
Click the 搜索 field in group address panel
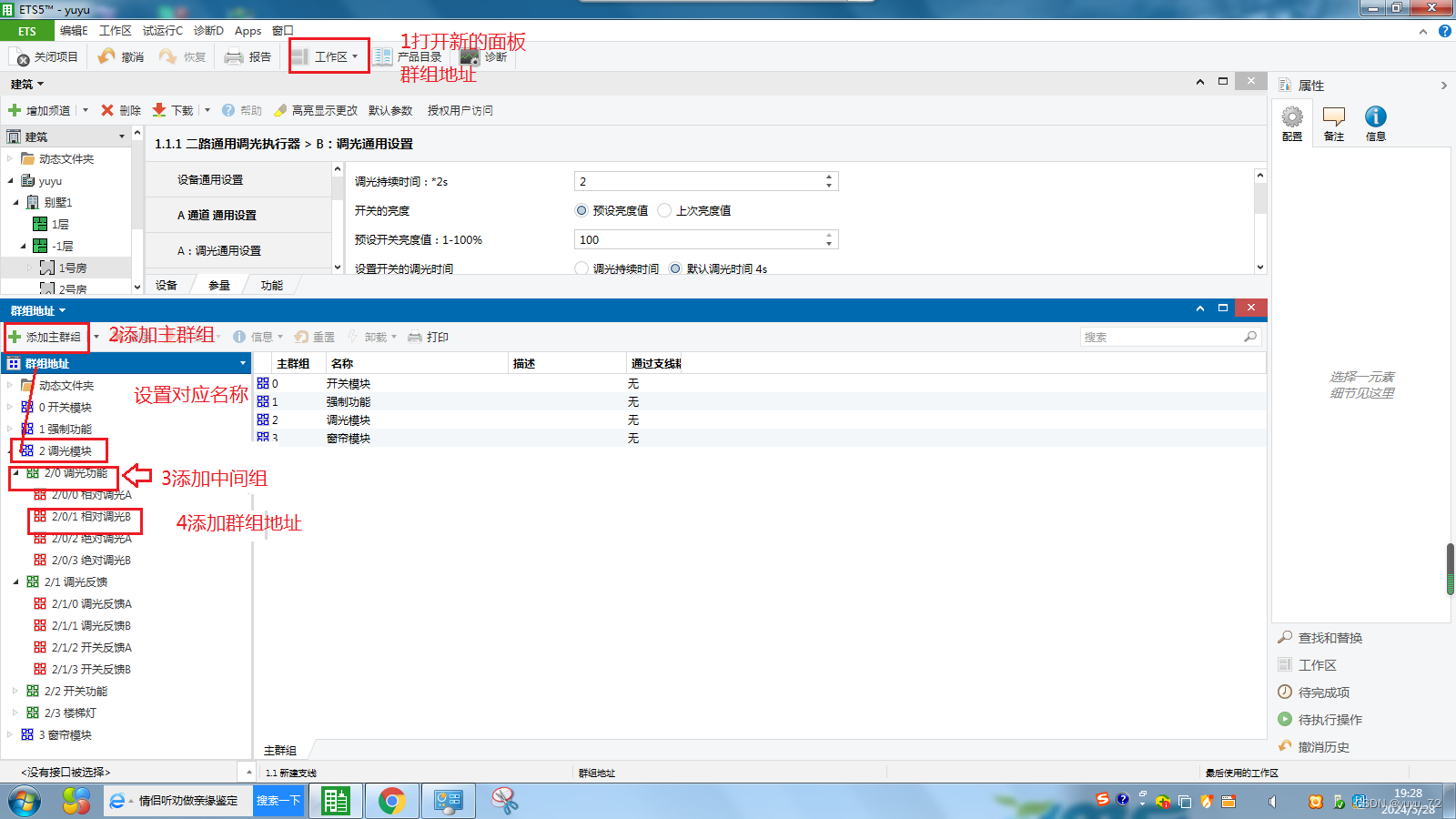pyautogui.click(x=1161, y=337)
